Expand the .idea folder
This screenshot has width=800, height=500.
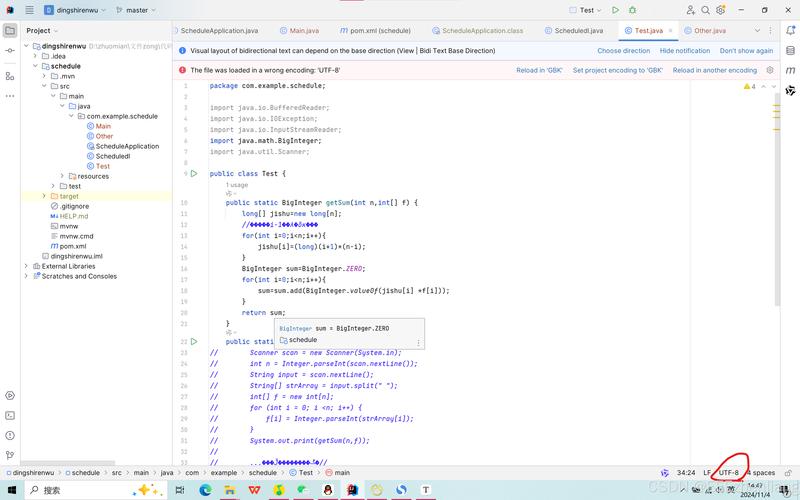tap(35, 56)
